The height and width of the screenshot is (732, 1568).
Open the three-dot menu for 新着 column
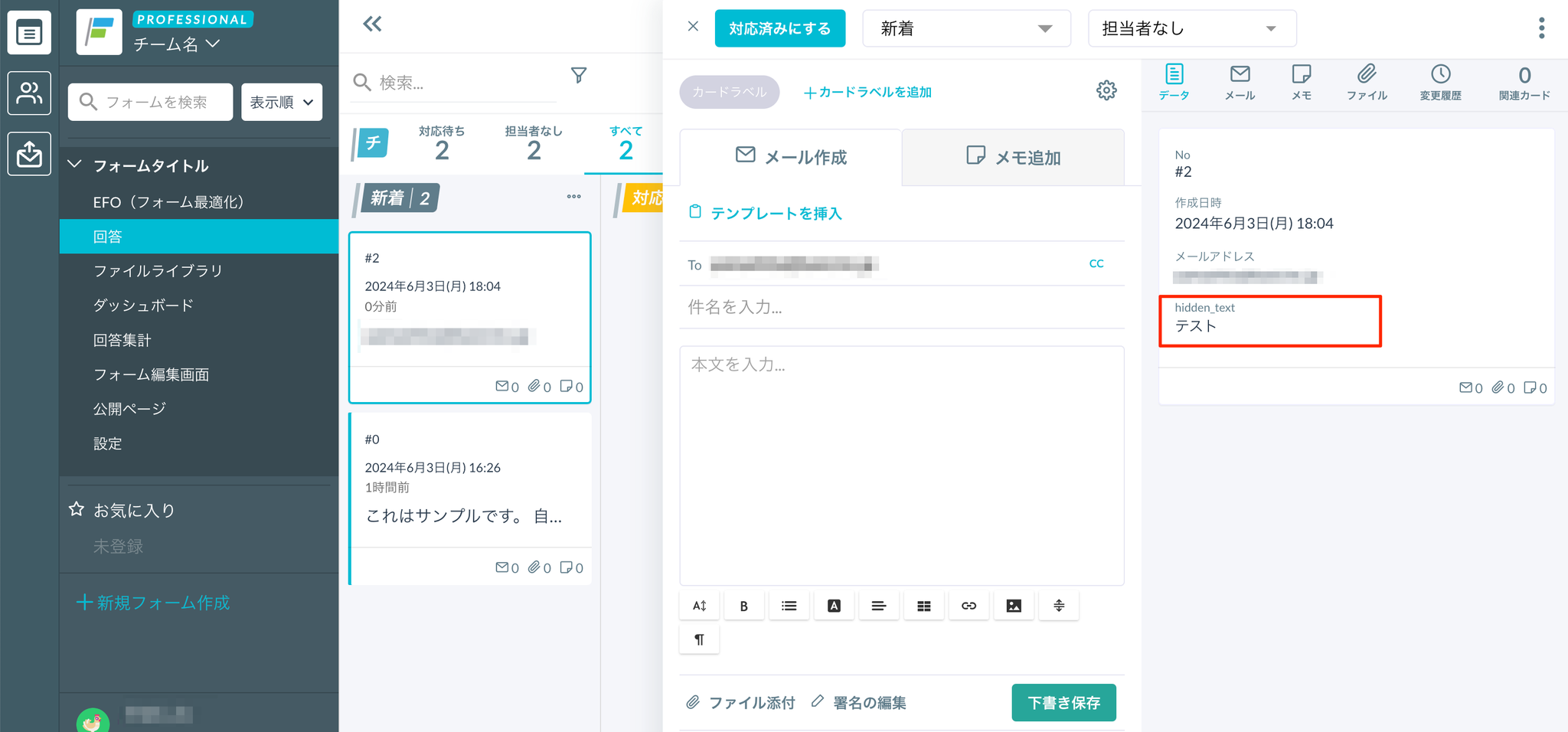point(574,197)
